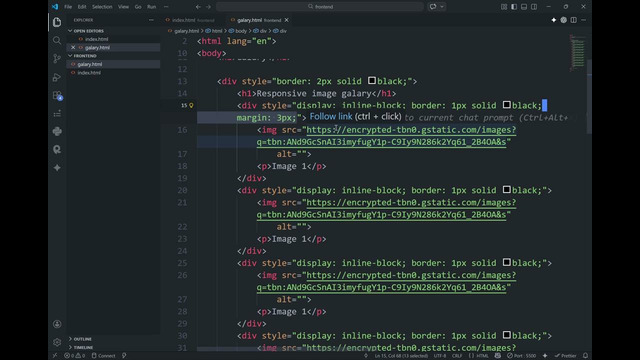Open the Go menu
The height and width of the screenshot is (360, 640).
[138, 7]
